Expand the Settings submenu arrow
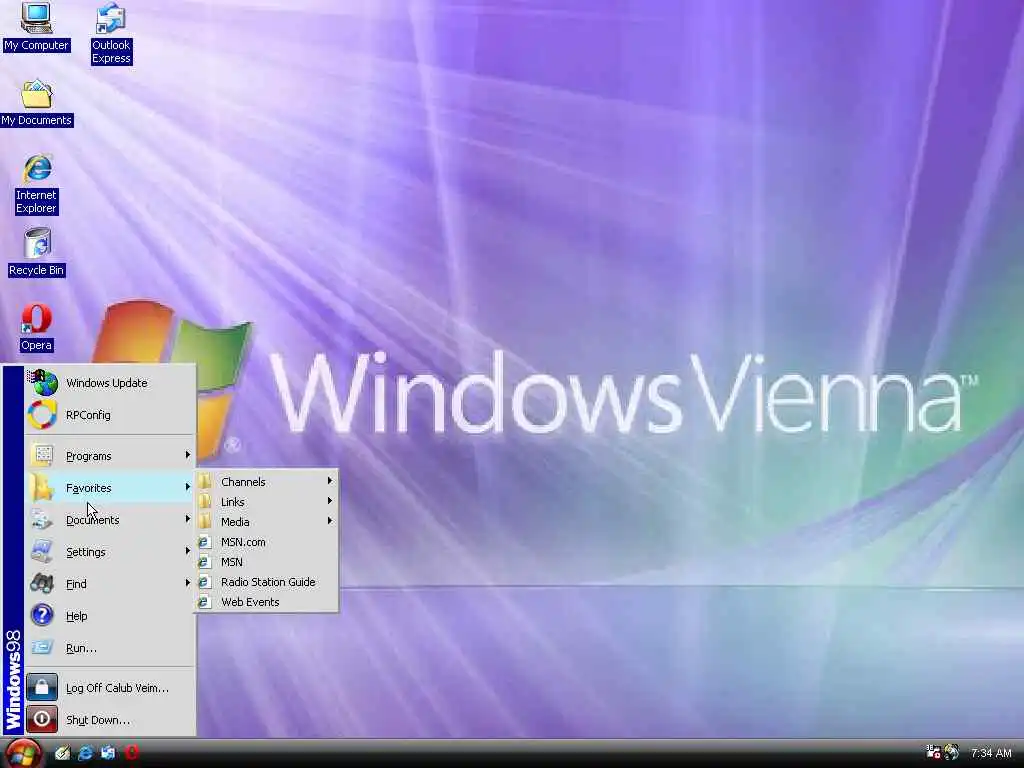This screenshot has width=1024, height=768. pyautogui.click(x=187, y=551)
